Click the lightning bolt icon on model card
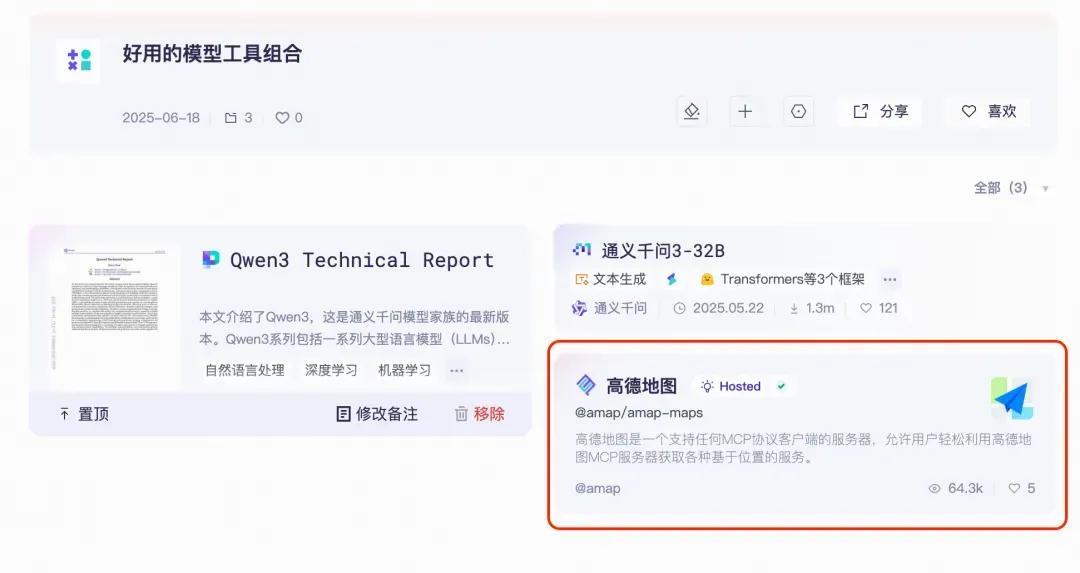 point(672,279)
